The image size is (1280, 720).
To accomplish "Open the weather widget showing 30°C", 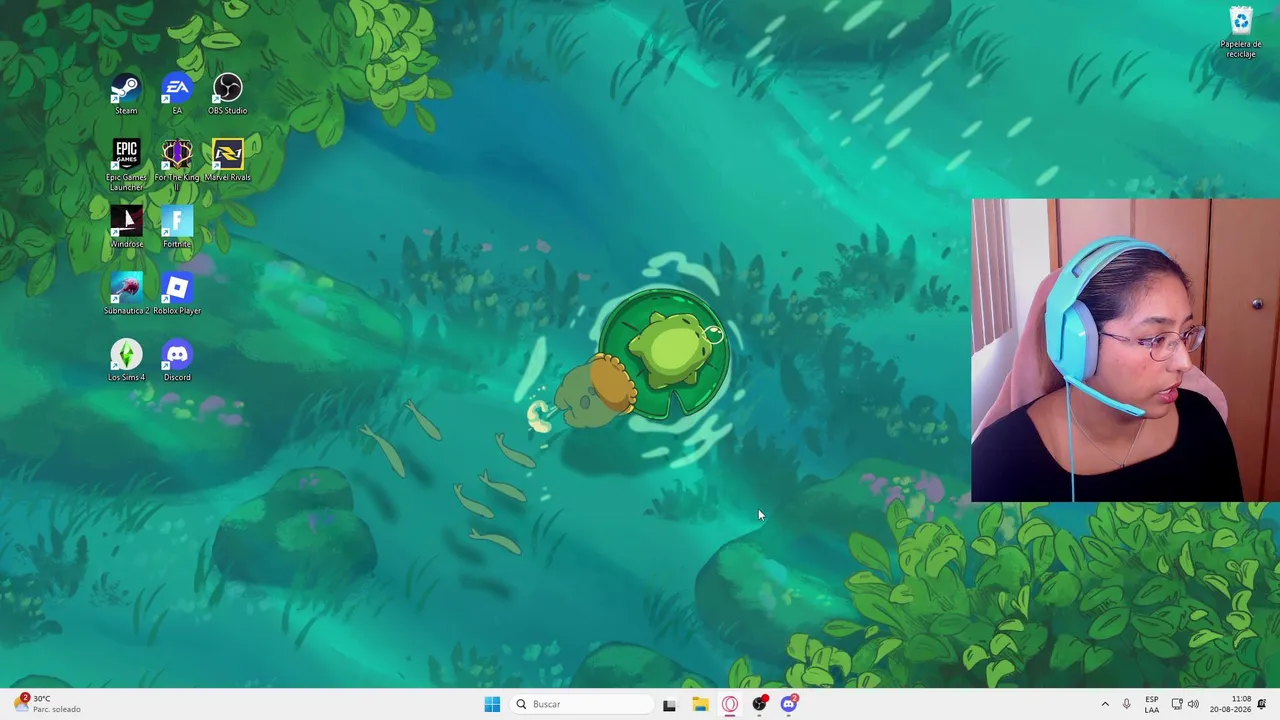I will [47, 704].
